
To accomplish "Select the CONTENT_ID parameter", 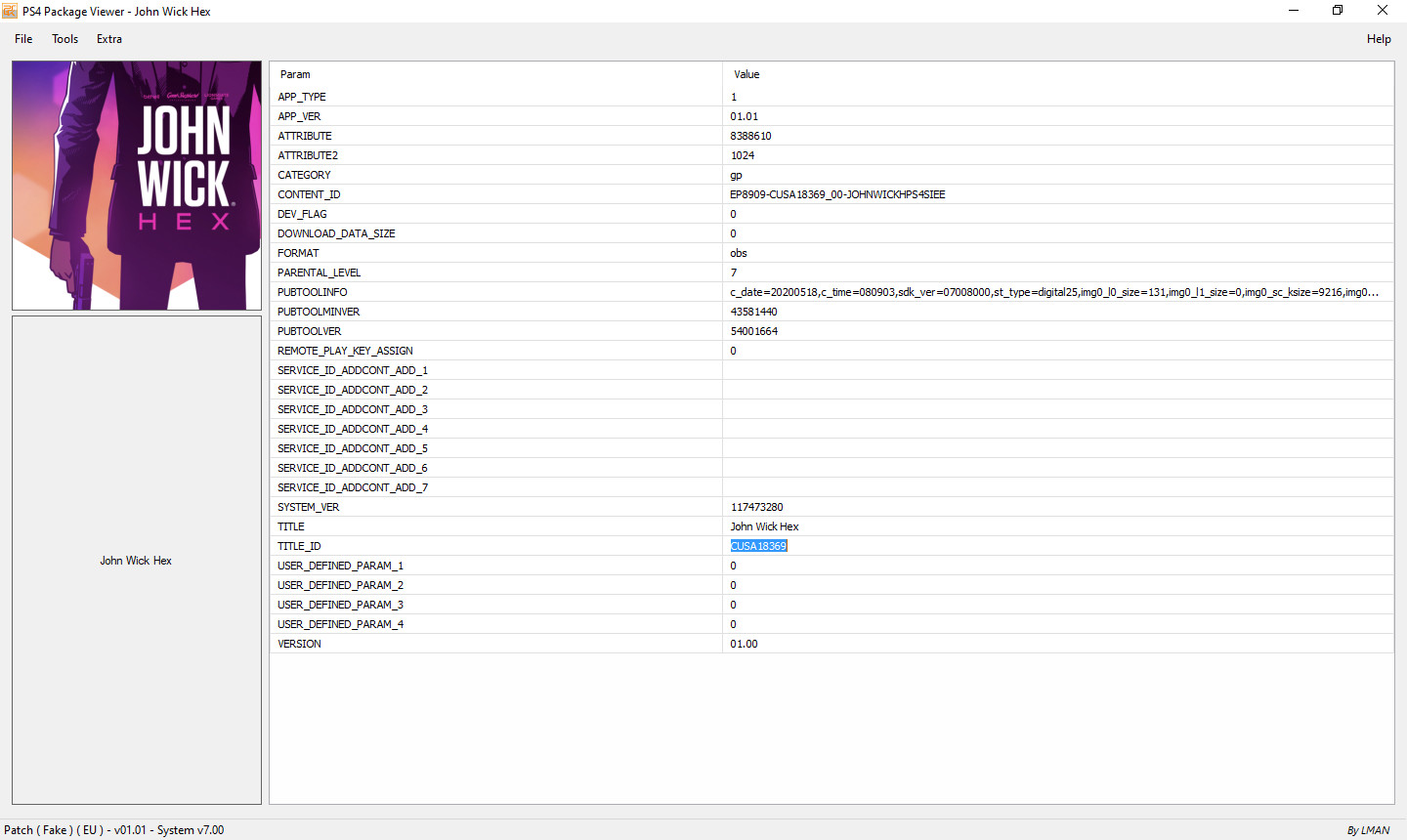I will click(309, 194).
